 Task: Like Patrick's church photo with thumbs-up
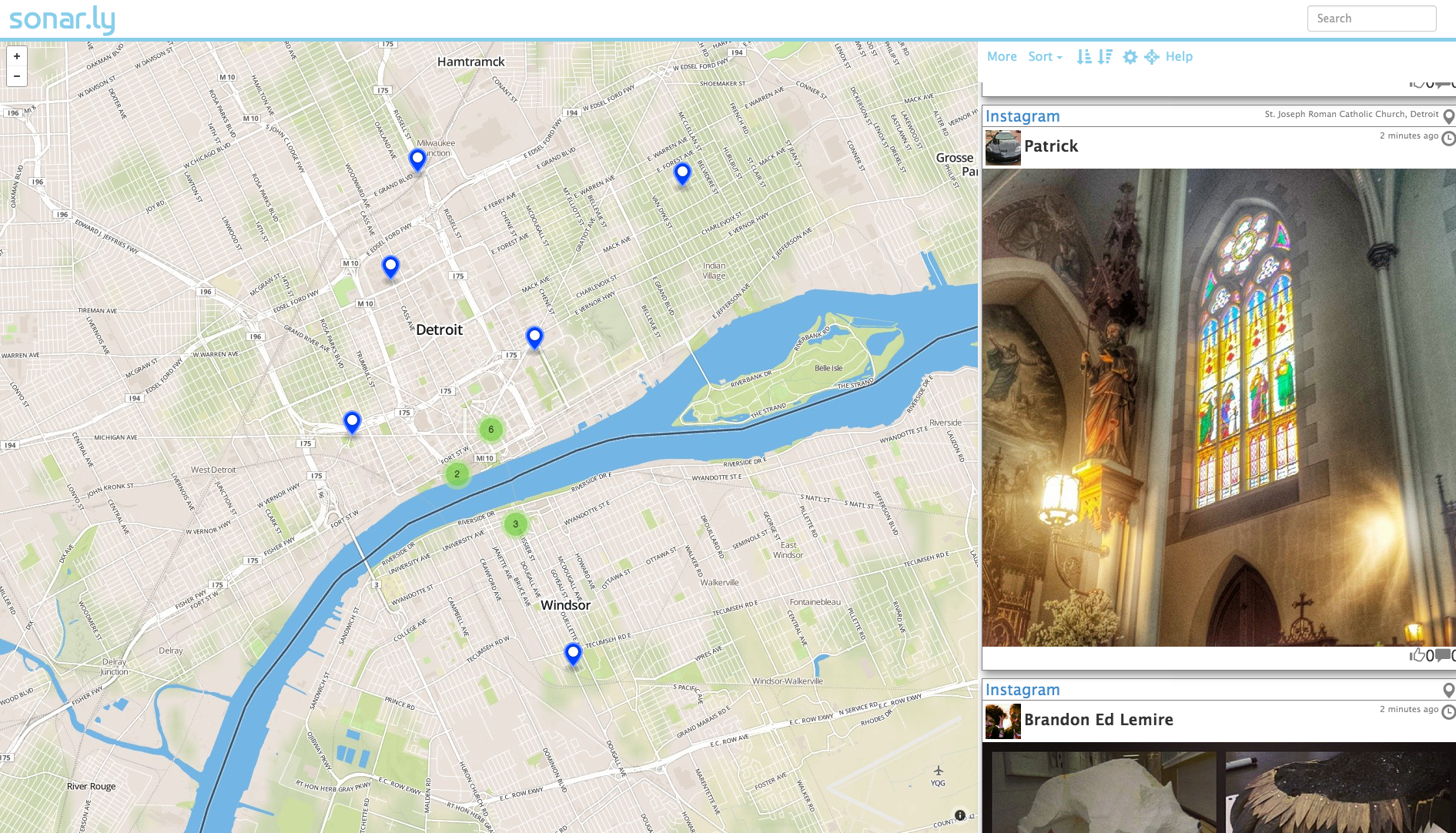(x=1417, y=655)
